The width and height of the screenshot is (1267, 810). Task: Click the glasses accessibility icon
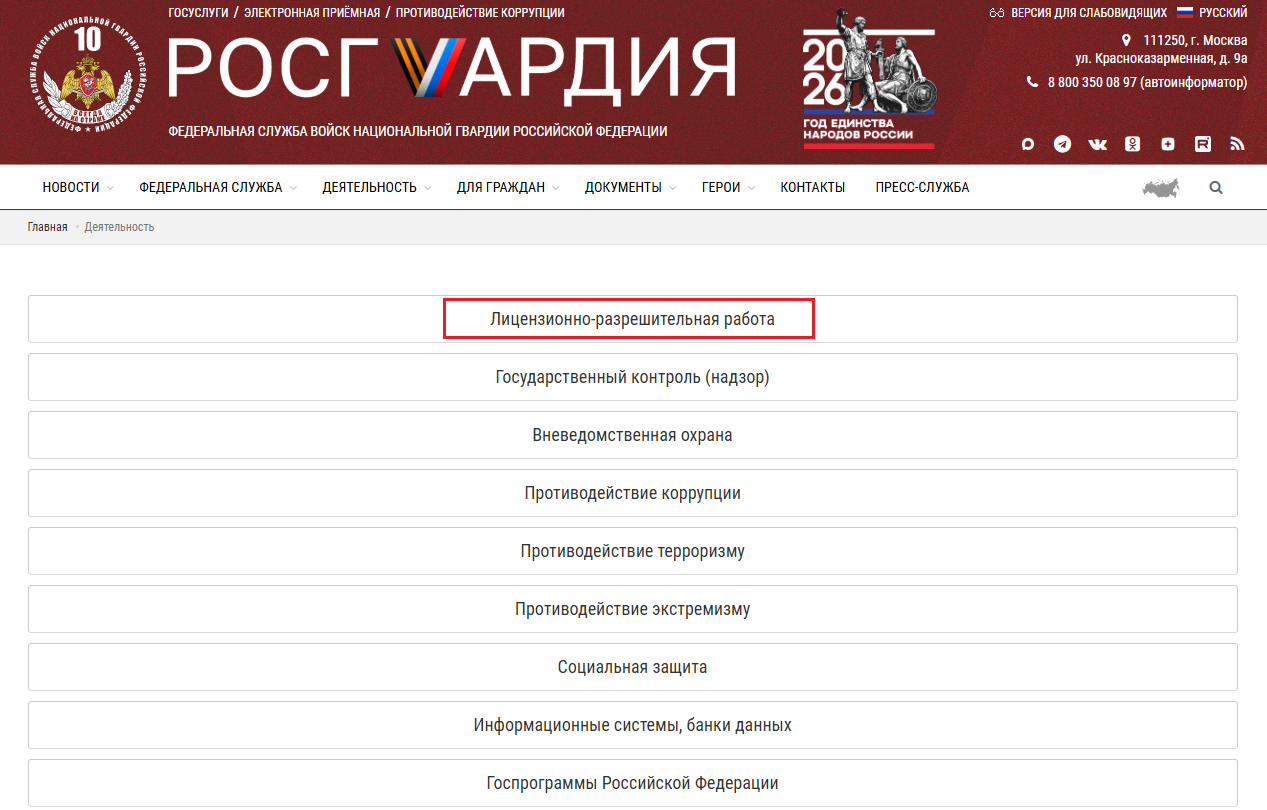tap(996, 13)
